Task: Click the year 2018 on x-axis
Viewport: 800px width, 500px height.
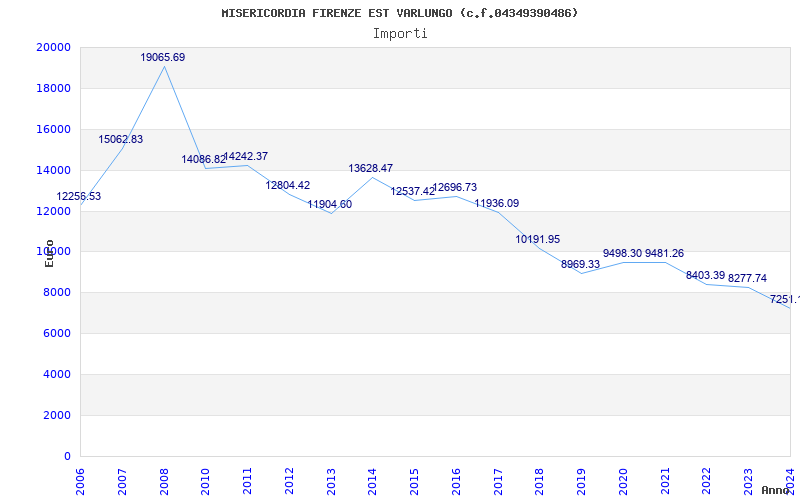Action: coord(540,482)
